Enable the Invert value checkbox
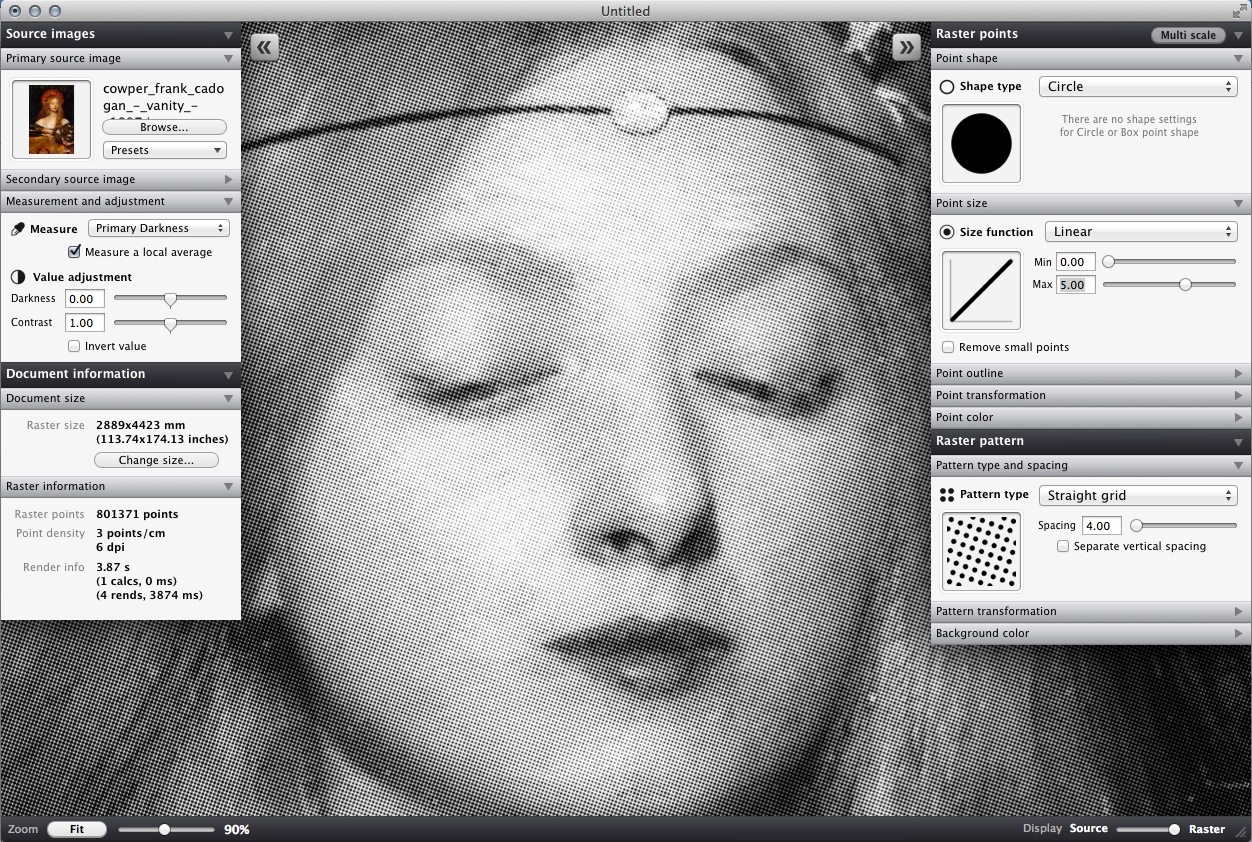The image size is (1252, 842). (x=74, y=346)
